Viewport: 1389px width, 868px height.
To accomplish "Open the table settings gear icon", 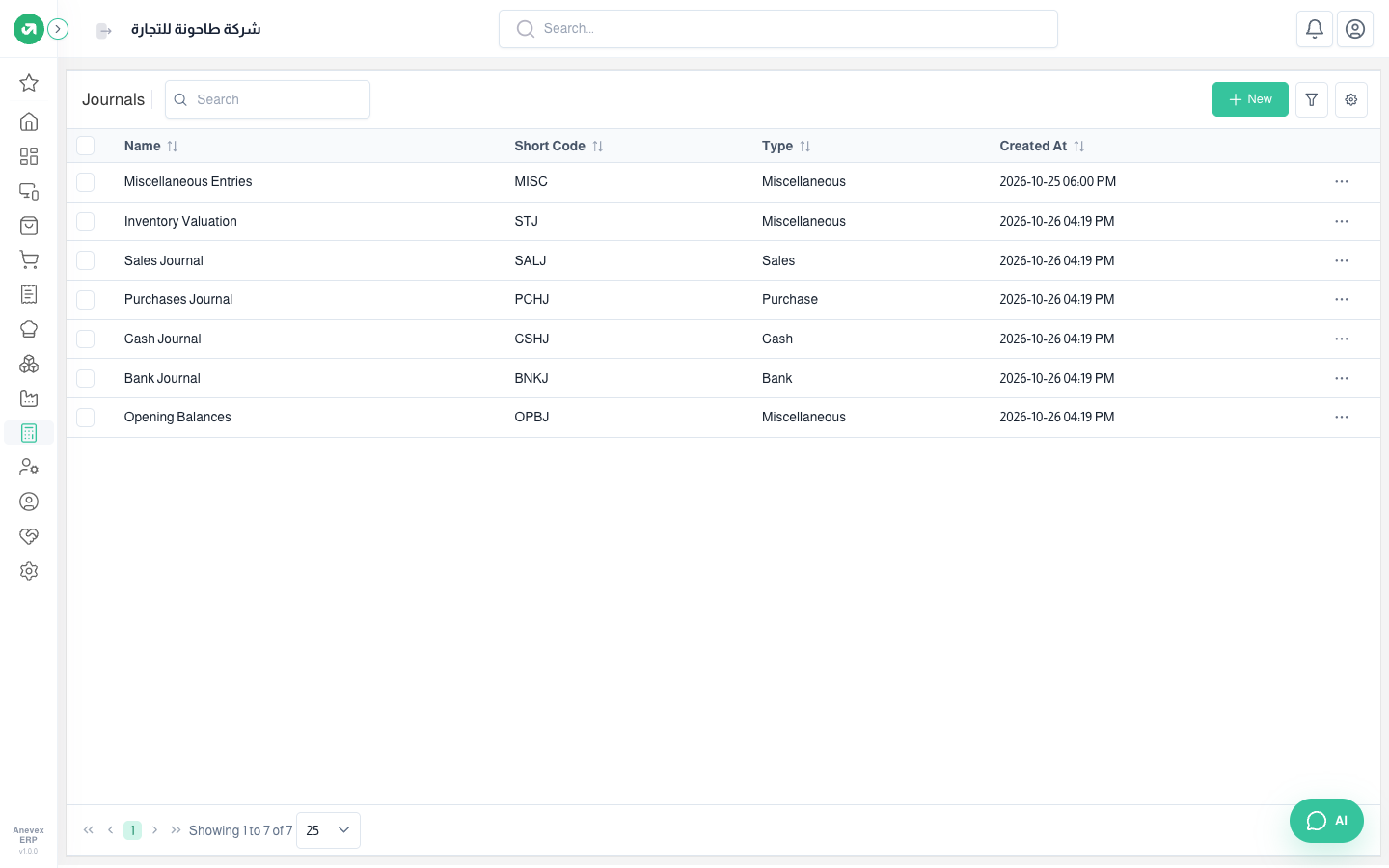I will pos(1351,99).
